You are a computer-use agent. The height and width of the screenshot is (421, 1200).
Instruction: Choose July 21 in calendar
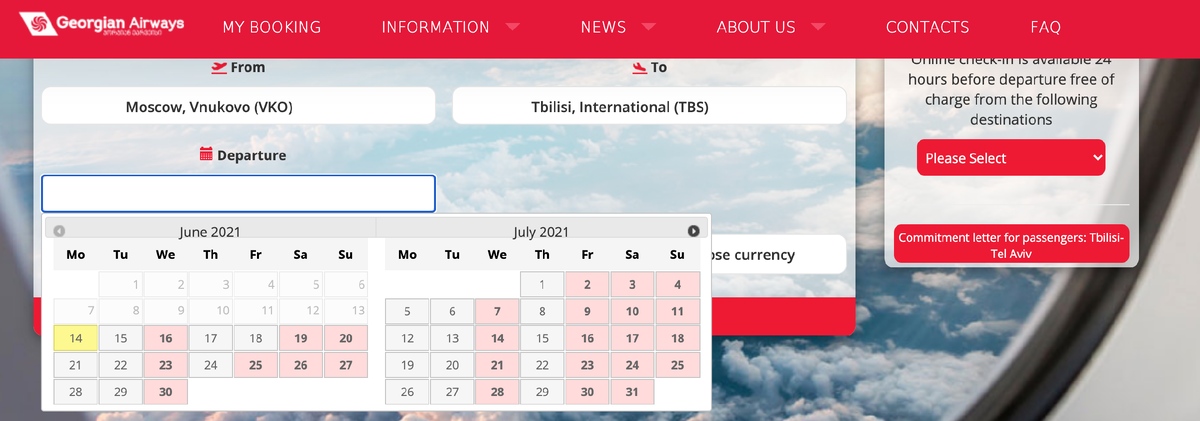(497, 365)
